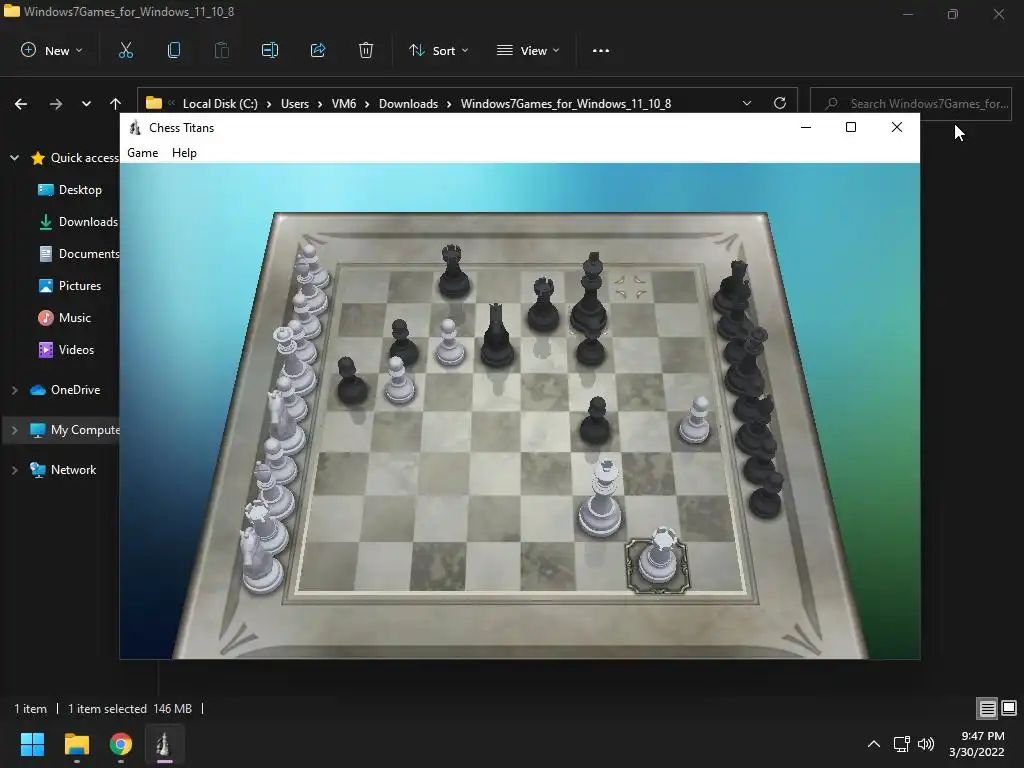1024x768 pixels.
Task: Click the Paste icon in File Explorer toolbar
Action: (222, 50)
